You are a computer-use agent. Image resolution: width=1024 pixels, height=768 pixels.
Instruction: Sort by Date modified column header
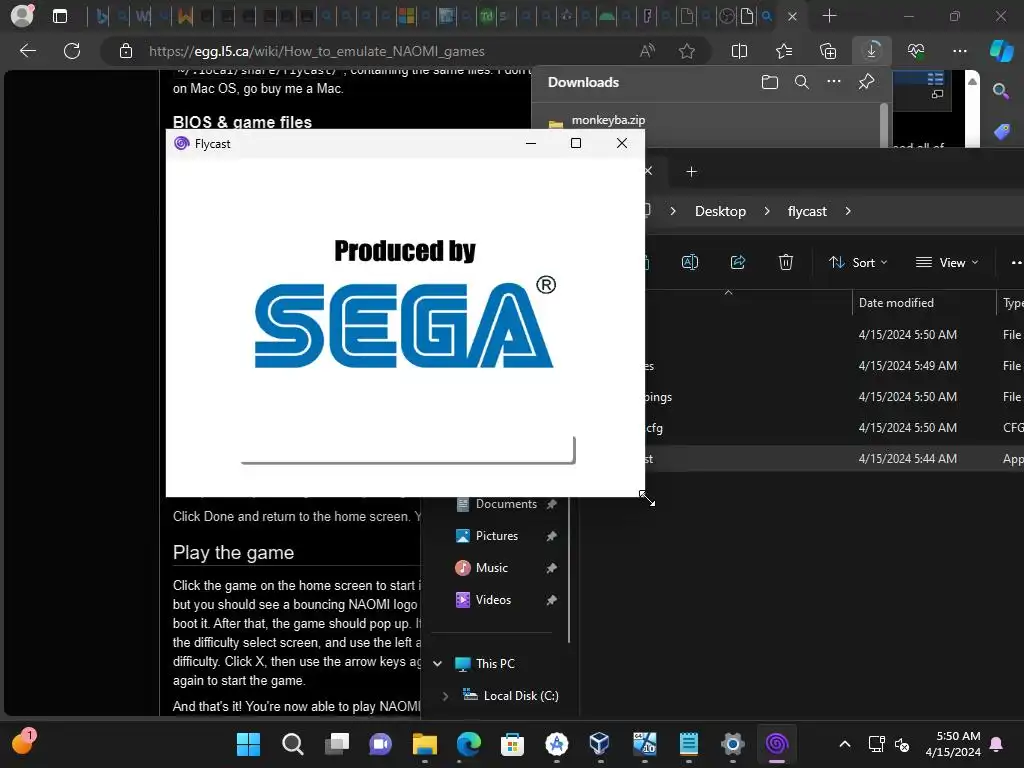(x=896, y=303)
